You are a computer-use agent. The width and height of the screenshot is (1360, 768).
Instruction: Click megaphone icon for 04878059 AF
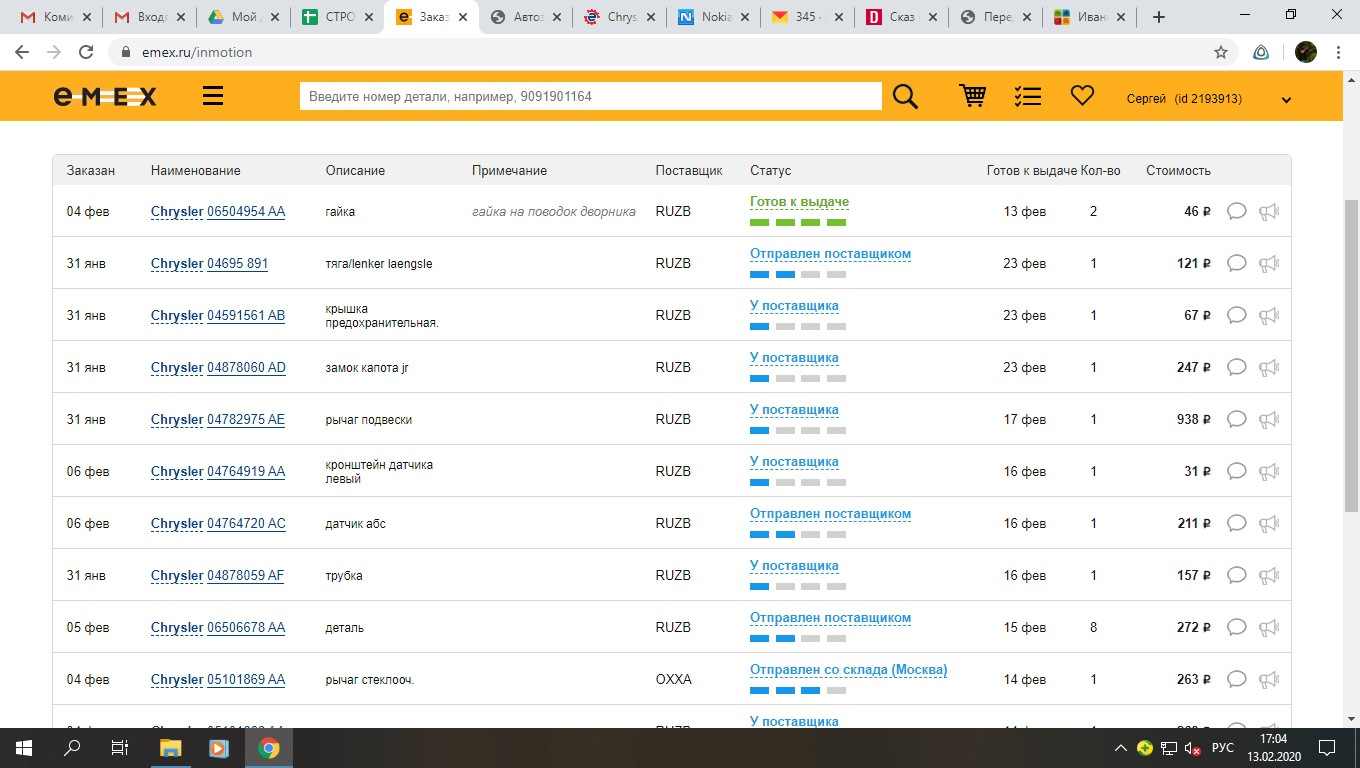click(1269, 575)
